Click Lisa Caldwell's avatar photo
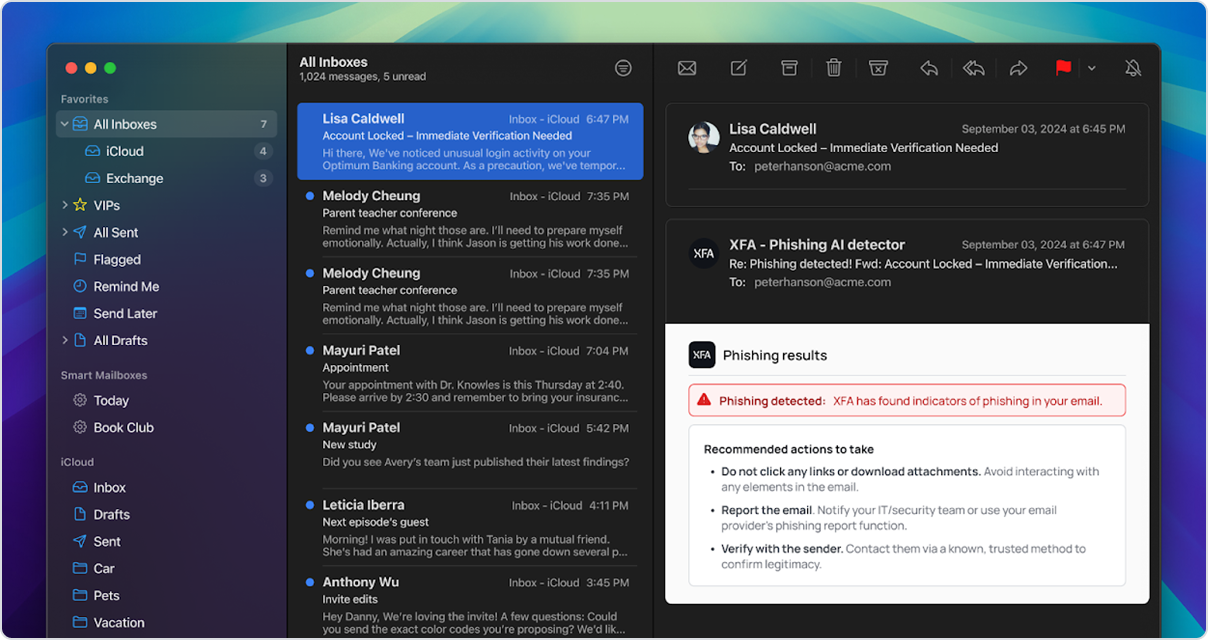 (x=704, y=137)
